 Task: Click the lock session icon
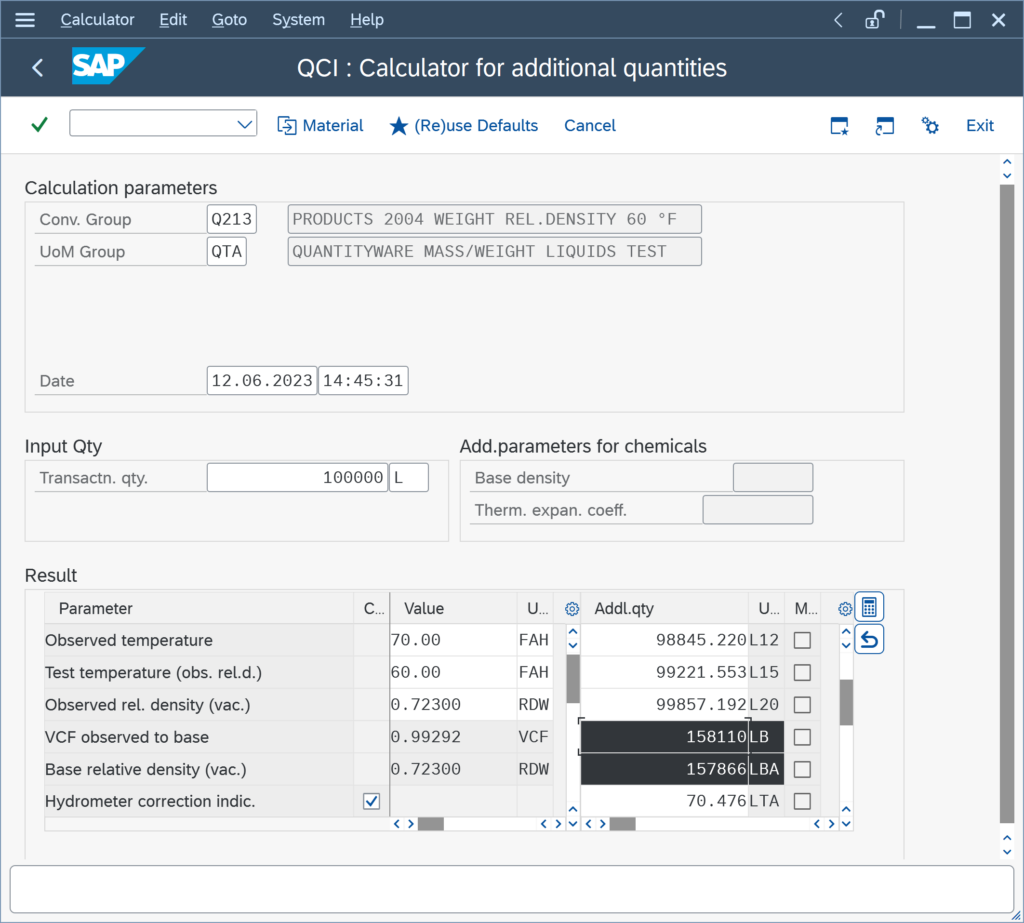[x=874, y=20]
